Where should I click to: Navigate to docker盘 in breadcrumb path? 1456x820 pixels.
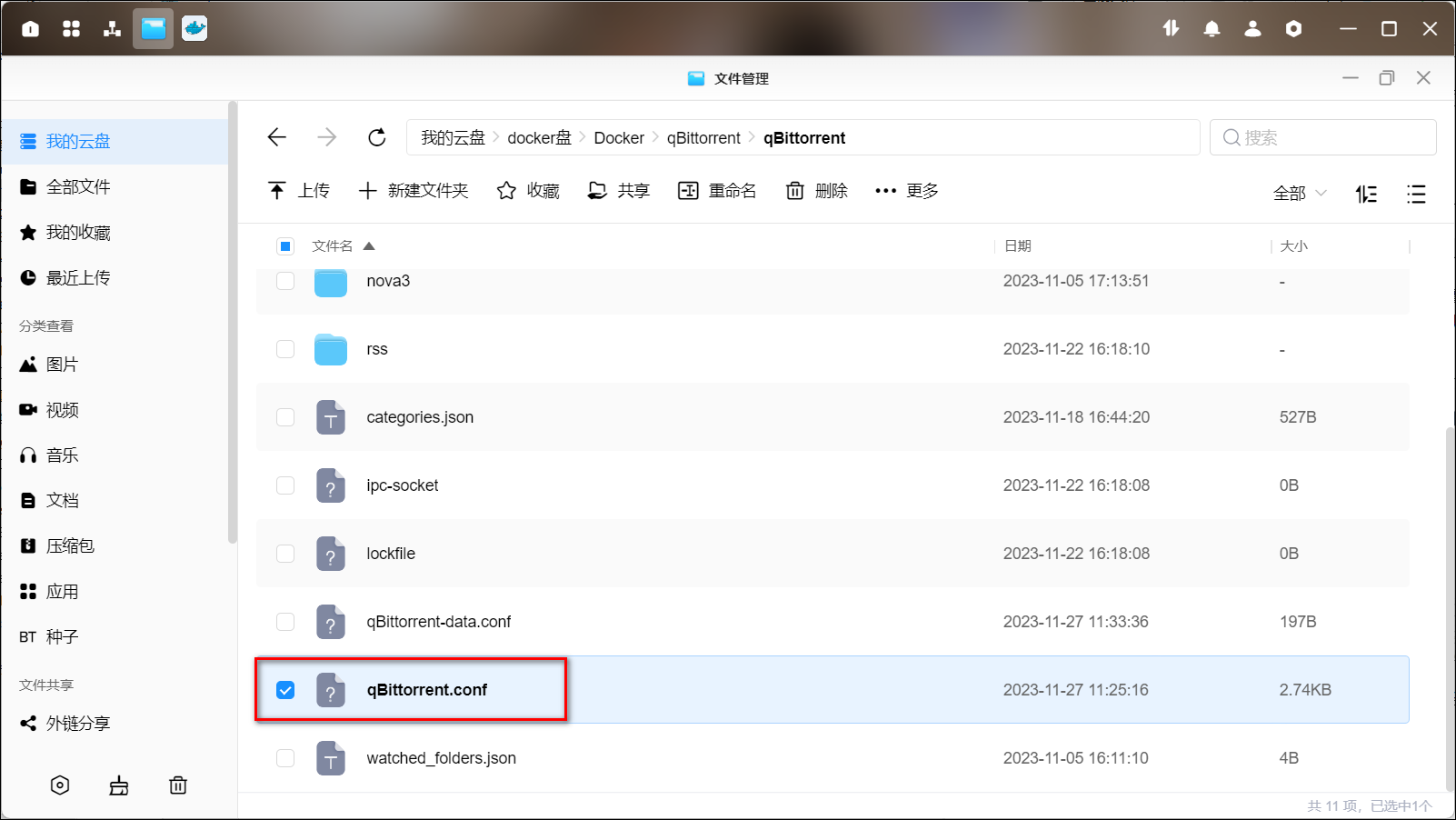539,138
